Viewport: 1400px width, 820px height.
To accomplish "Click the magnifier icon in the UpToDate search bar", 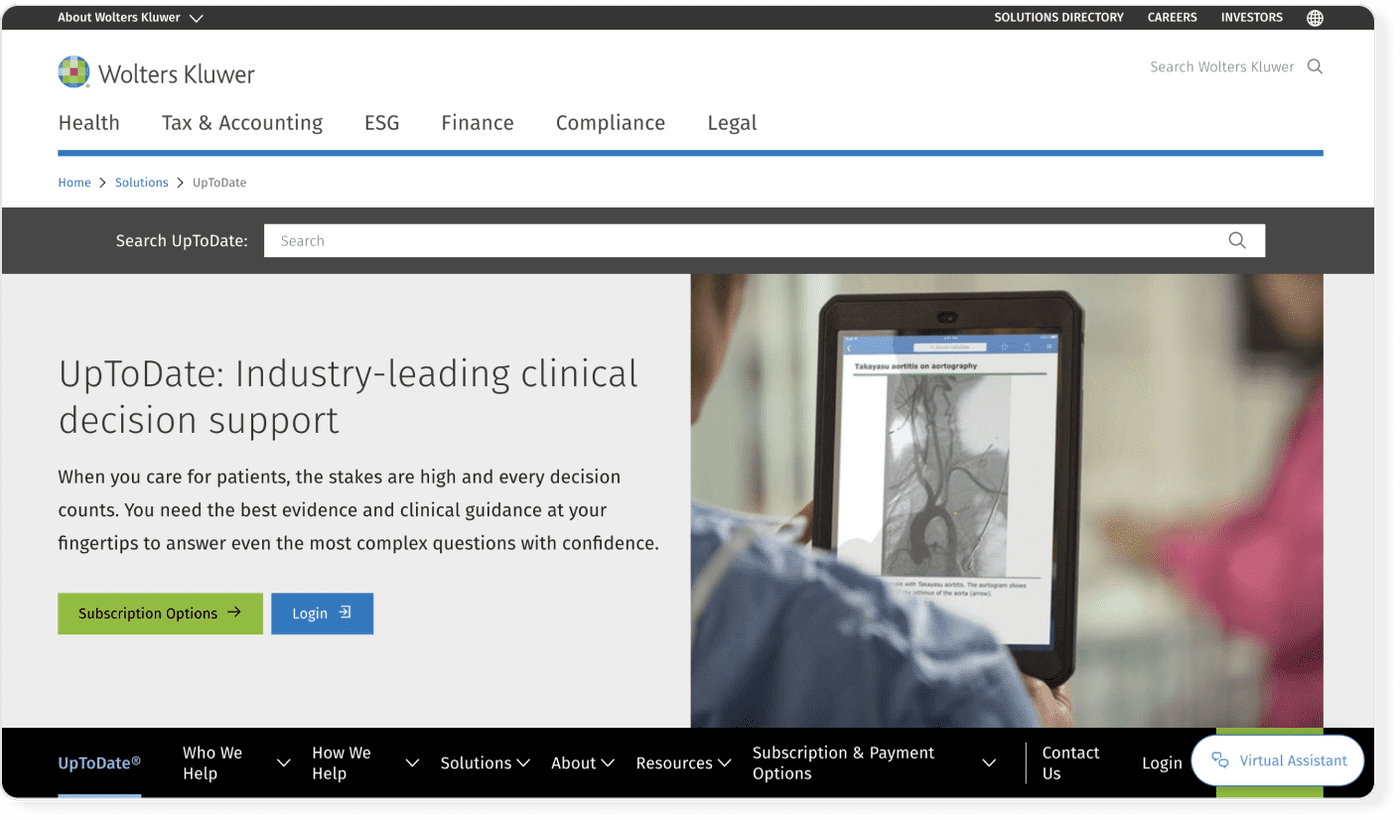I will [1237, 240].
